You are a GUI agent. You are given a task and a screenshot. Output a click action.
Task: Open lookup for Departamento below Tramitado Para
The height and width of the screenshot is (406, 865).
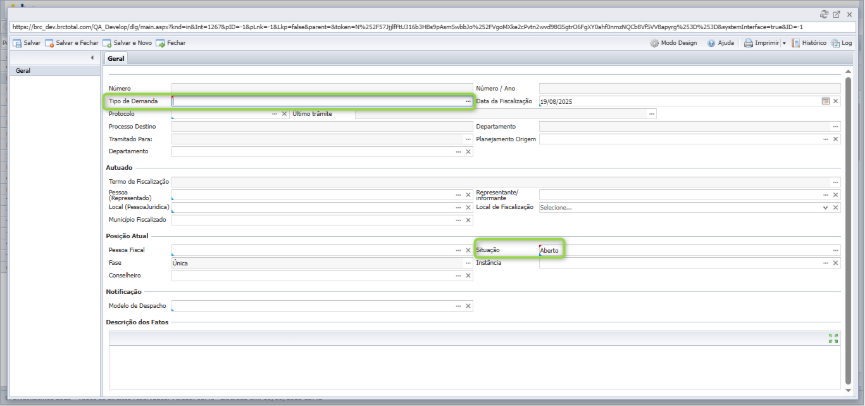point(458,152)
